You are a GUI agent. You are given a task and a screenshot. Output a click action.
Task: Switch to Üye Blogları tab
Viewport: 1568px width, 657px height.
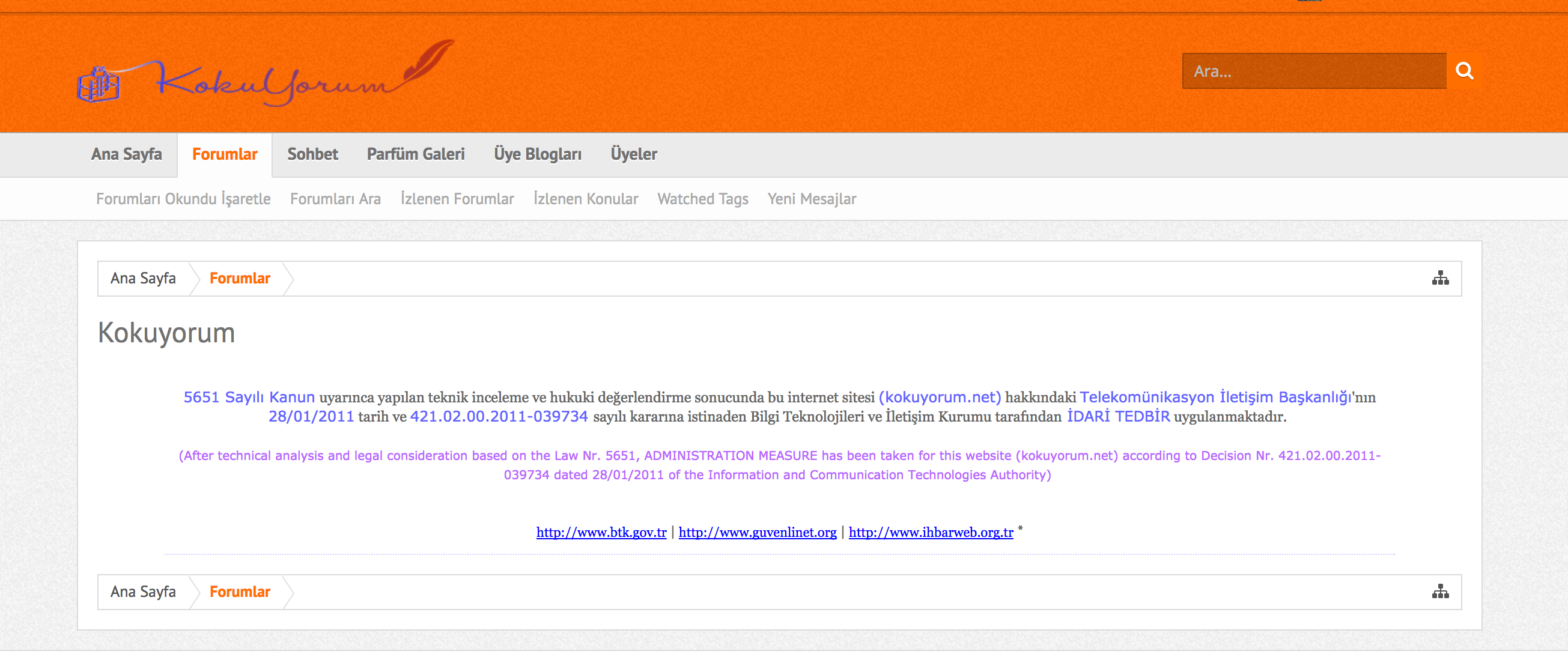click(x=538, y=154)
